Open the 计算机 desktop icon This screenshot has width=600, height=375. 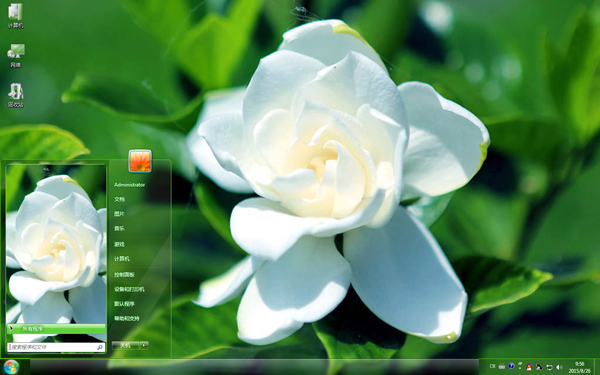(15, 15)
